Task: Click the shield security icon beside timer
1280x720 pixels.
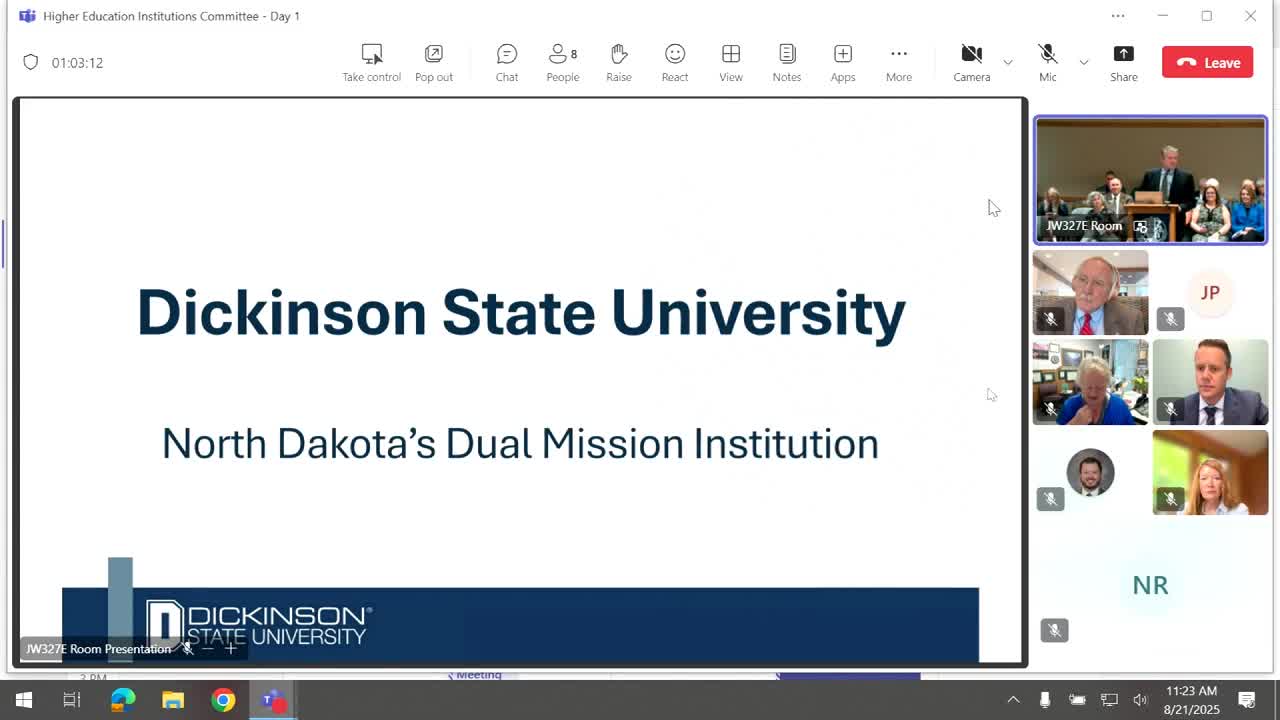Action: 31,62
